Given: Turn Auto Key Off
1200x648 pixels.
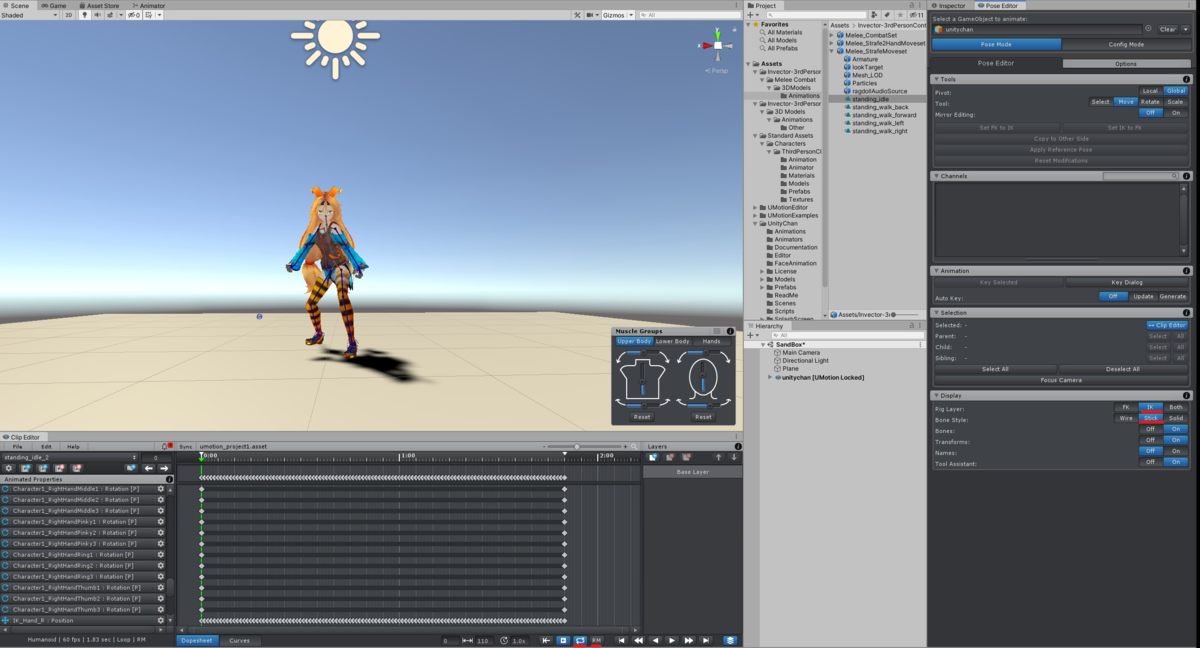Looking at the screenshot, I should pos(1112,296).
